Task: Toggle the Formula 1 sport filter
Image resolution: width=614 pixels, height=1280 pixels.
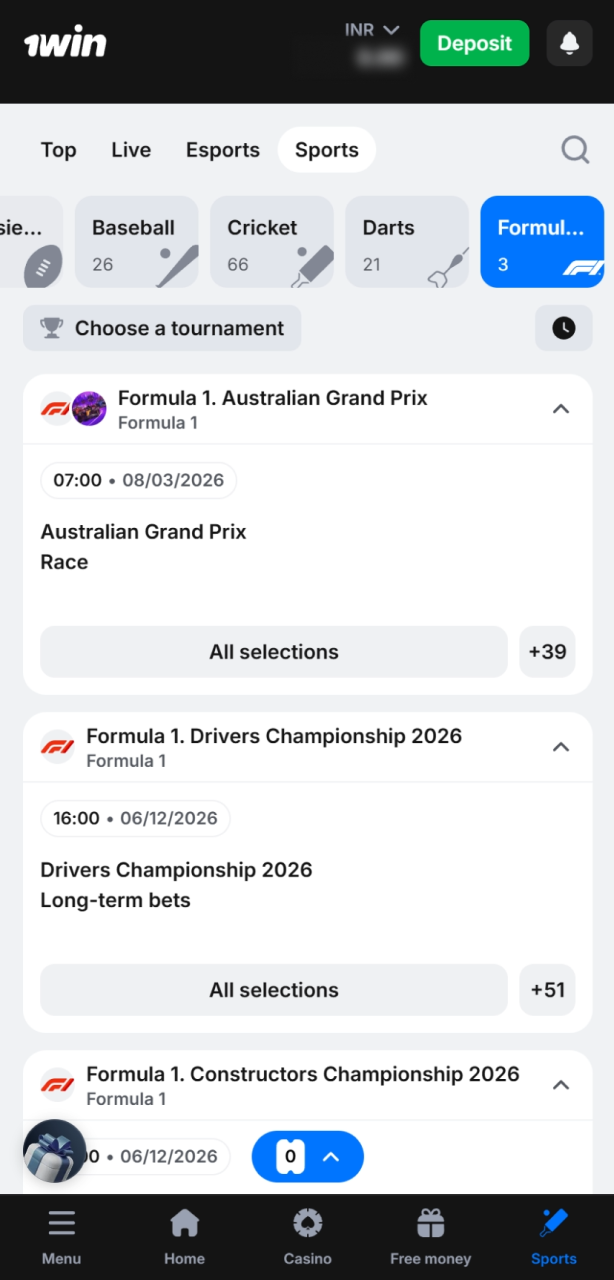Action: 541,241
